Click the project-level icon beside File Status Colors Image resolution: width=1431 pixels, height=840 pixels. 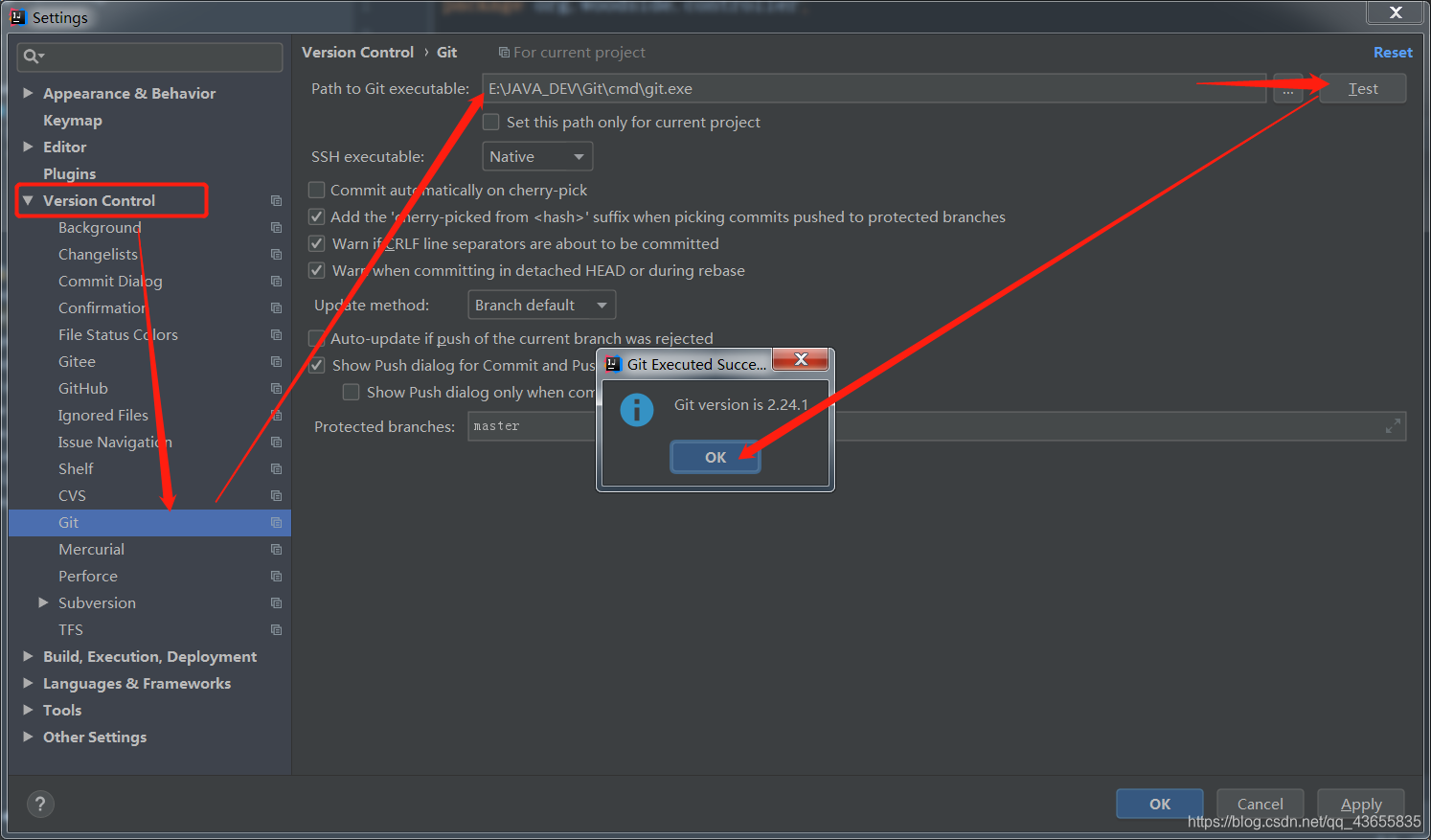(276, 335)
